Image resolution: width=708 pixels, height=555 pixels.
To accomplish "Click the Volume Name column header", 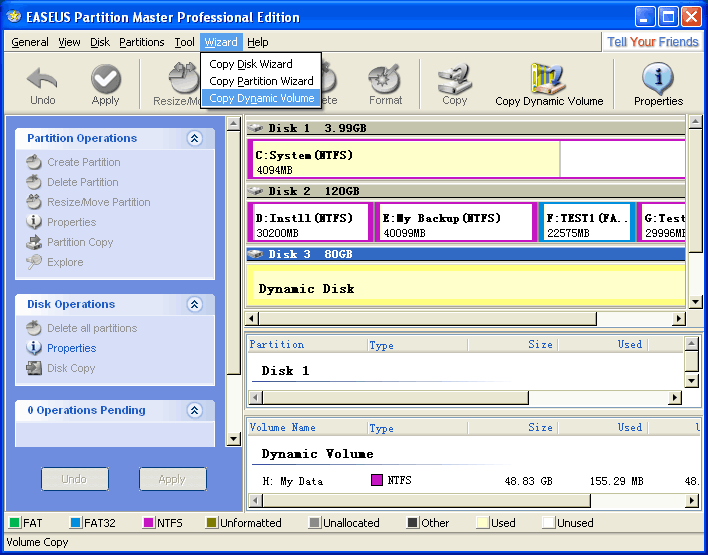I will (307, 428).
